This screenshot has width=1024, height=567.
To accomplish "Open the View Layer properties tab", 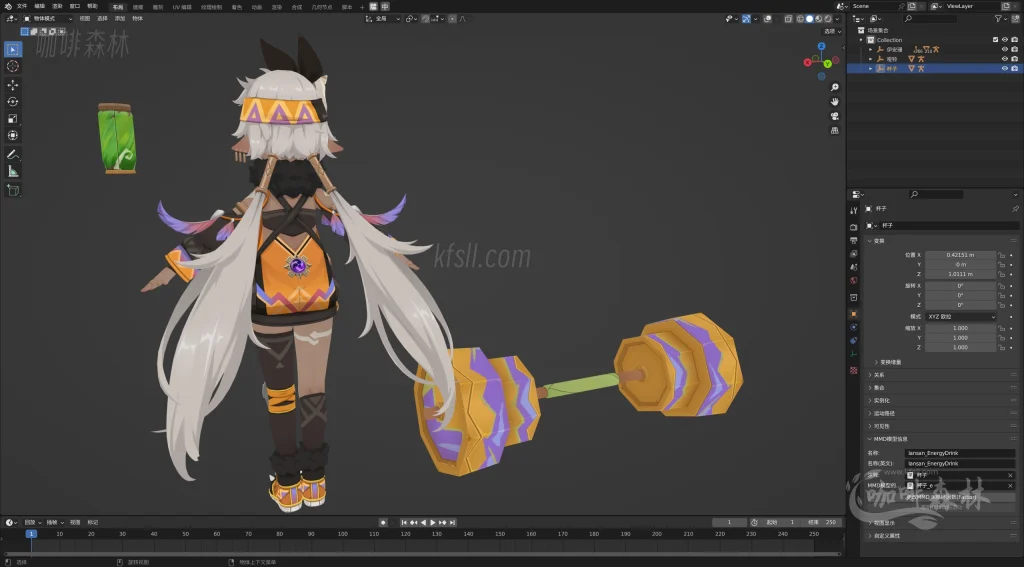I will point(854,253).
